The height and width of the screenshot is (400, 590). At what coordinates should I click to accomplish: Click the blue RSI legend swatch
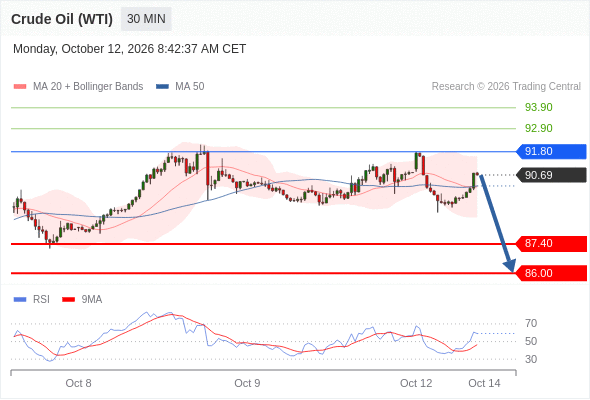pyautogui.click(x=20, y=300)
